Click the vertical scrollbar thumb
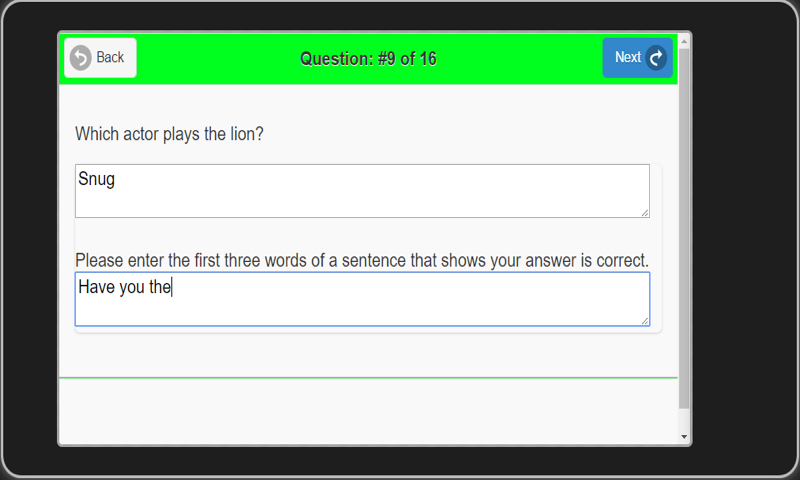The height and width of the screenshot is (480, 800). click(684, 220)
